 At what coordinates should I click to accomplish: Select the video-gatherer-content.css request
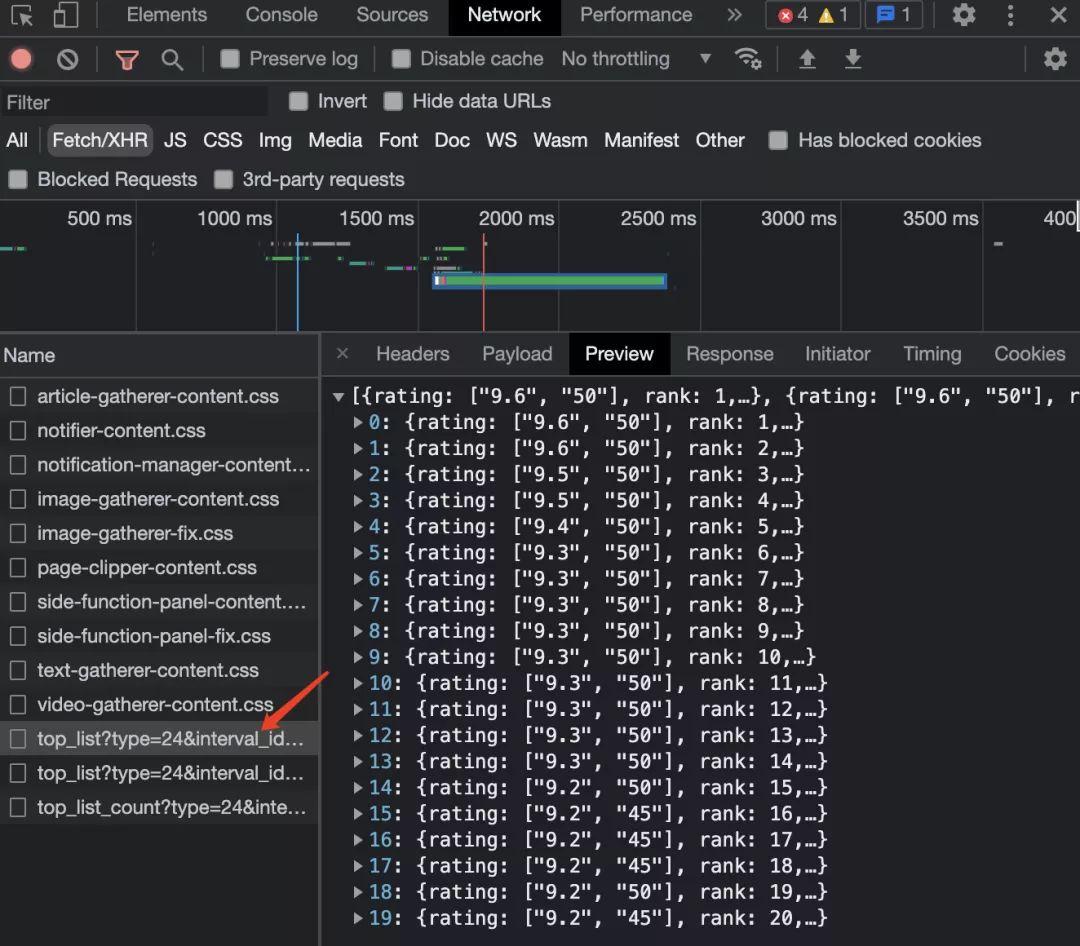[159, 704]
